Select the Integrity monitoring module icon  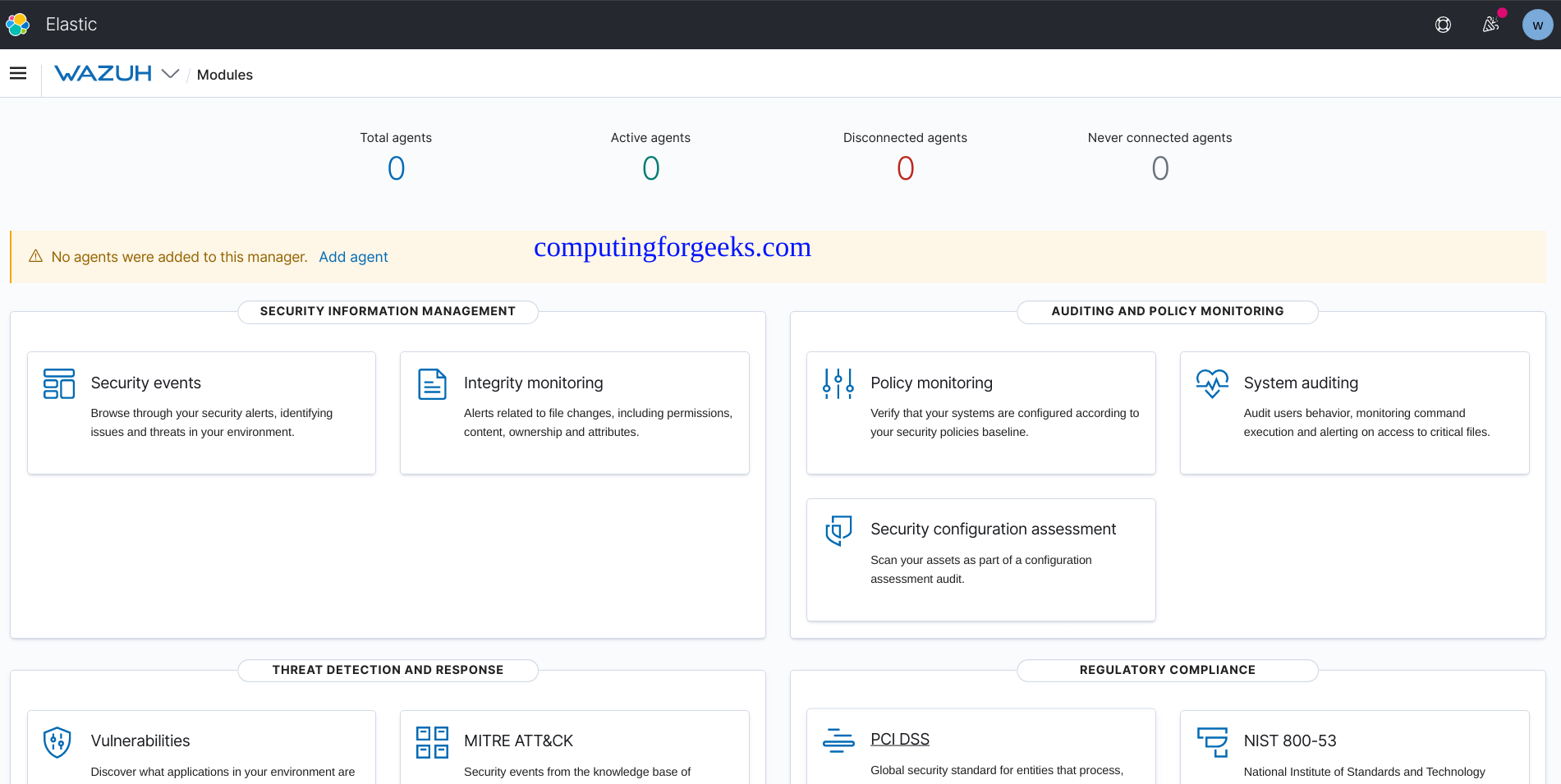(x=431, y=383)
